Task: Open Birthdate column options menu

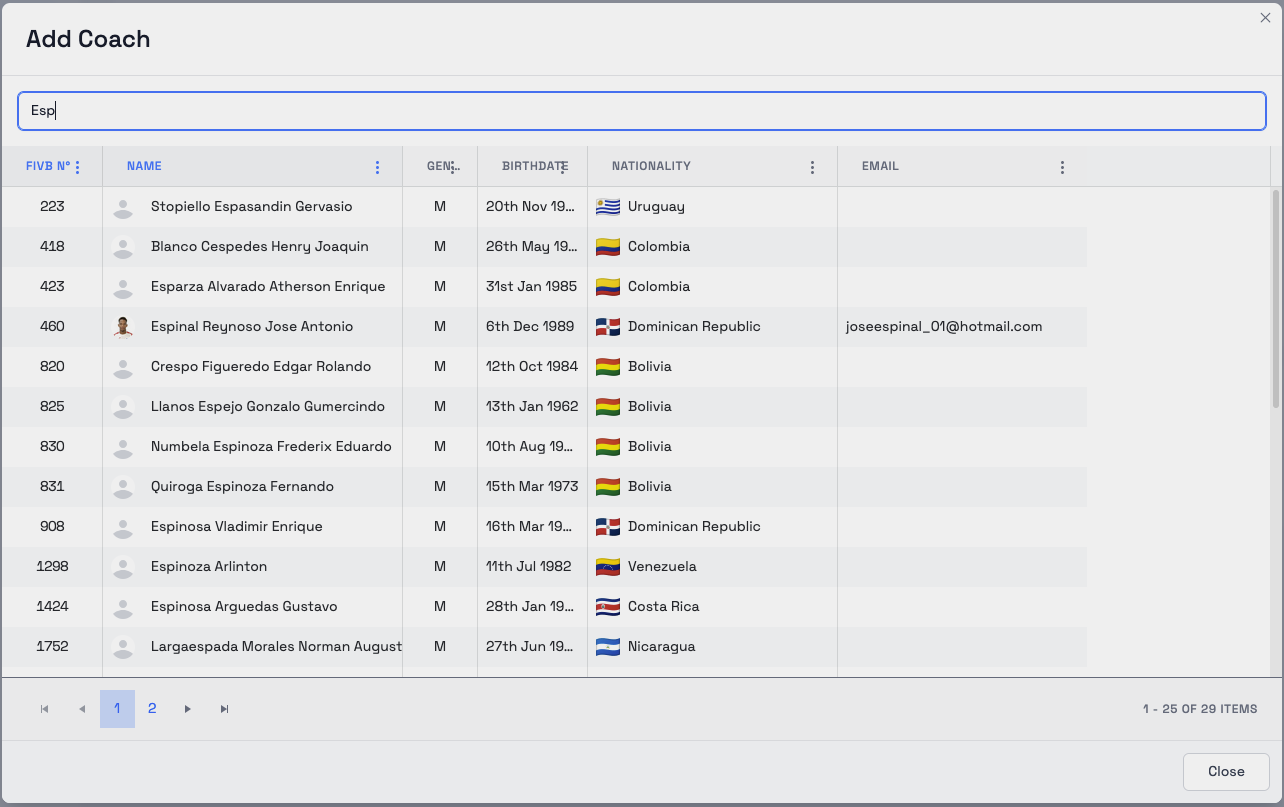Action: point(564,167)
